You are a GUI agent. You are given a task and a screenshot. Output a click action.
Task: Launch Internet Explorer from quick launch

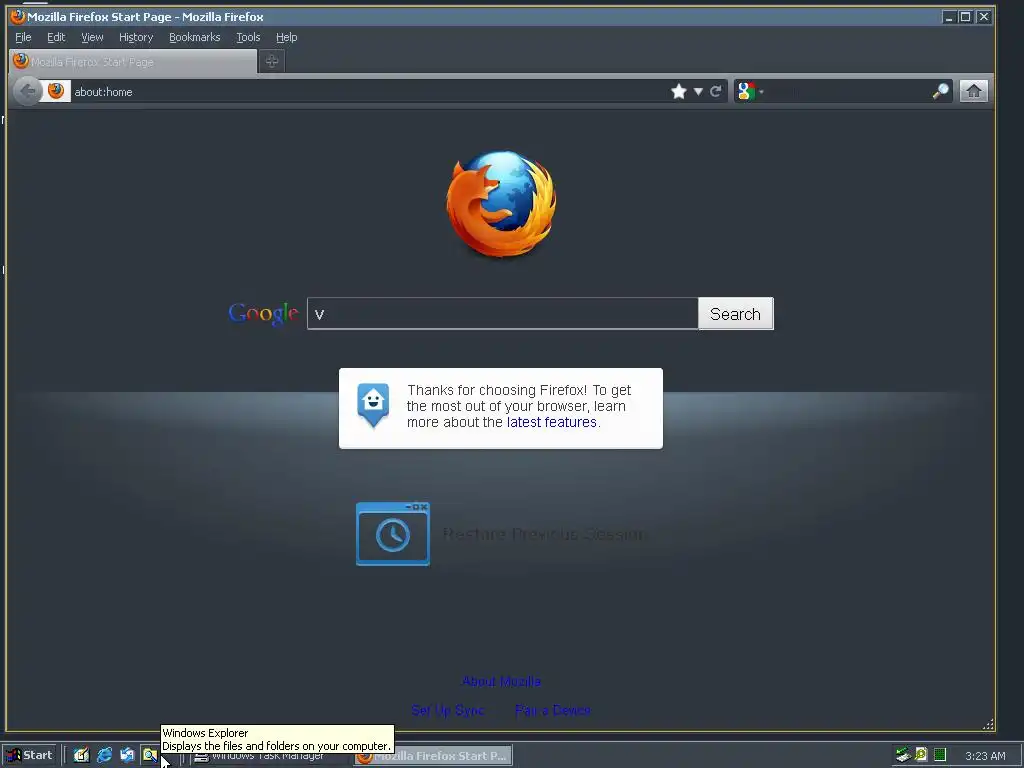[x=104, y=755]
